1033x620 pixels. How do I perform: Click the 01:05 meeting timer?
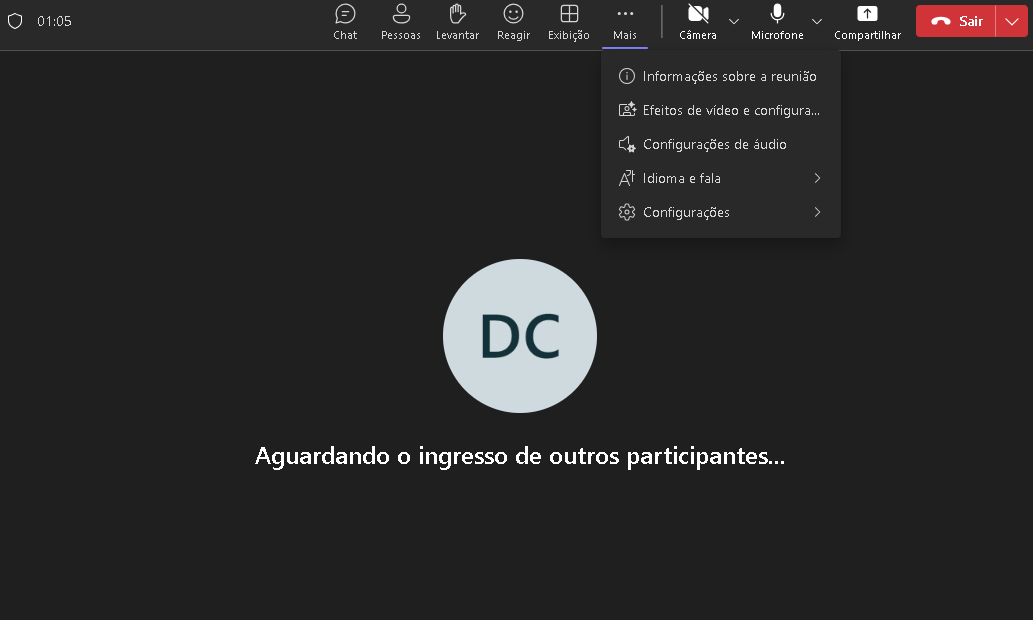(x=54, y=21)
